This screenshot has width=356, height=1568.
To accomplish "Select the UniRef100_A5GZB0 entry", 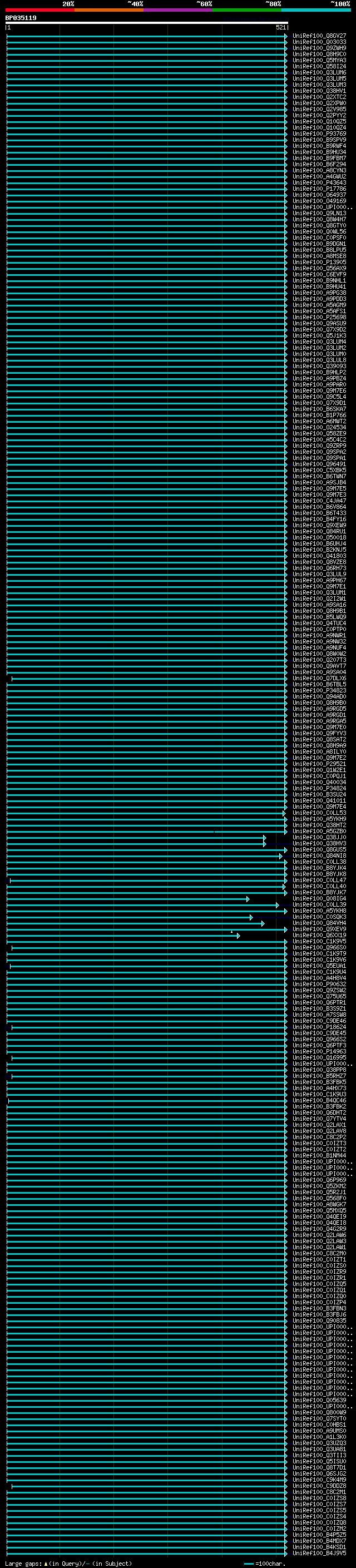I will pyautogui.click(x=319, y=832).
